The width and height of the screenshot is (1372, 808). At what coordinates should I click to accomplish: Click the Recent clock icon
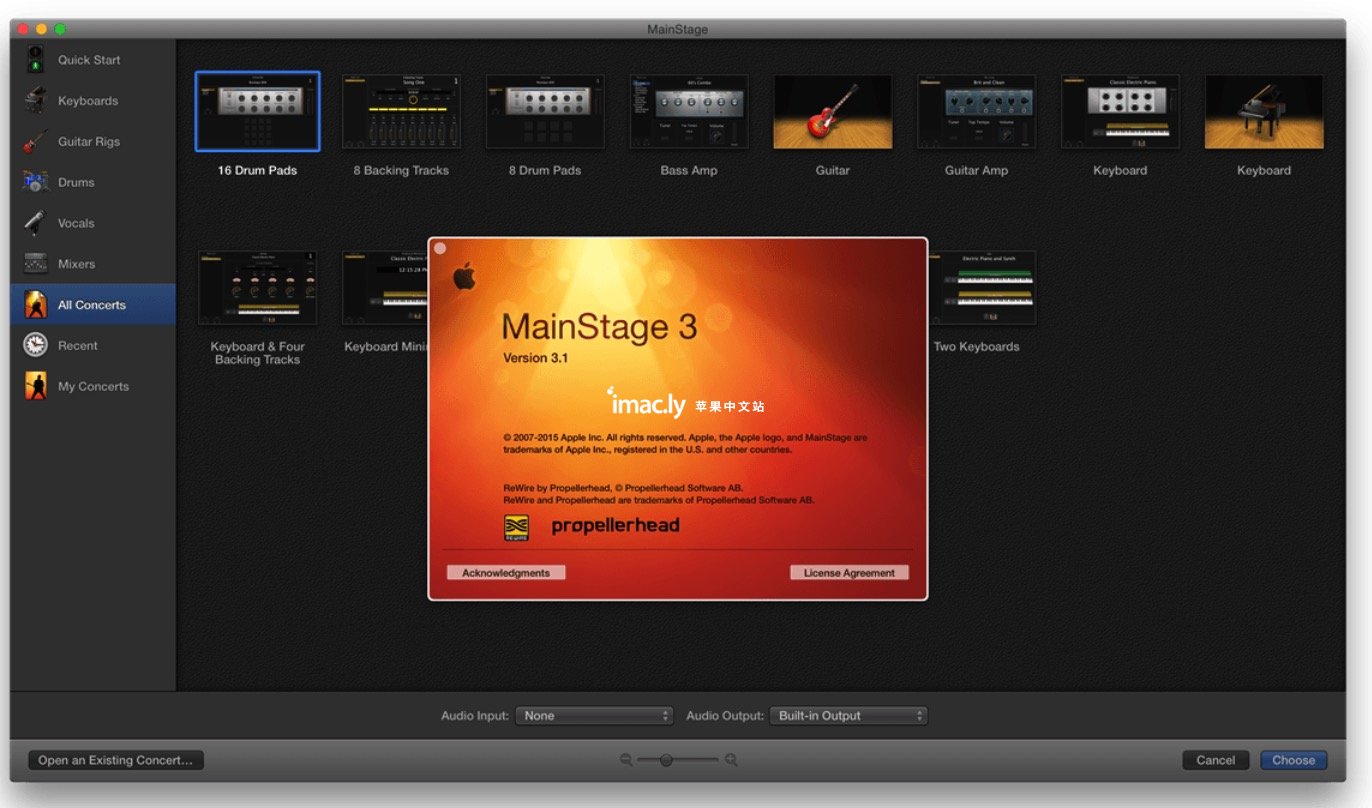pyautogui.click(x=36, y=346)
